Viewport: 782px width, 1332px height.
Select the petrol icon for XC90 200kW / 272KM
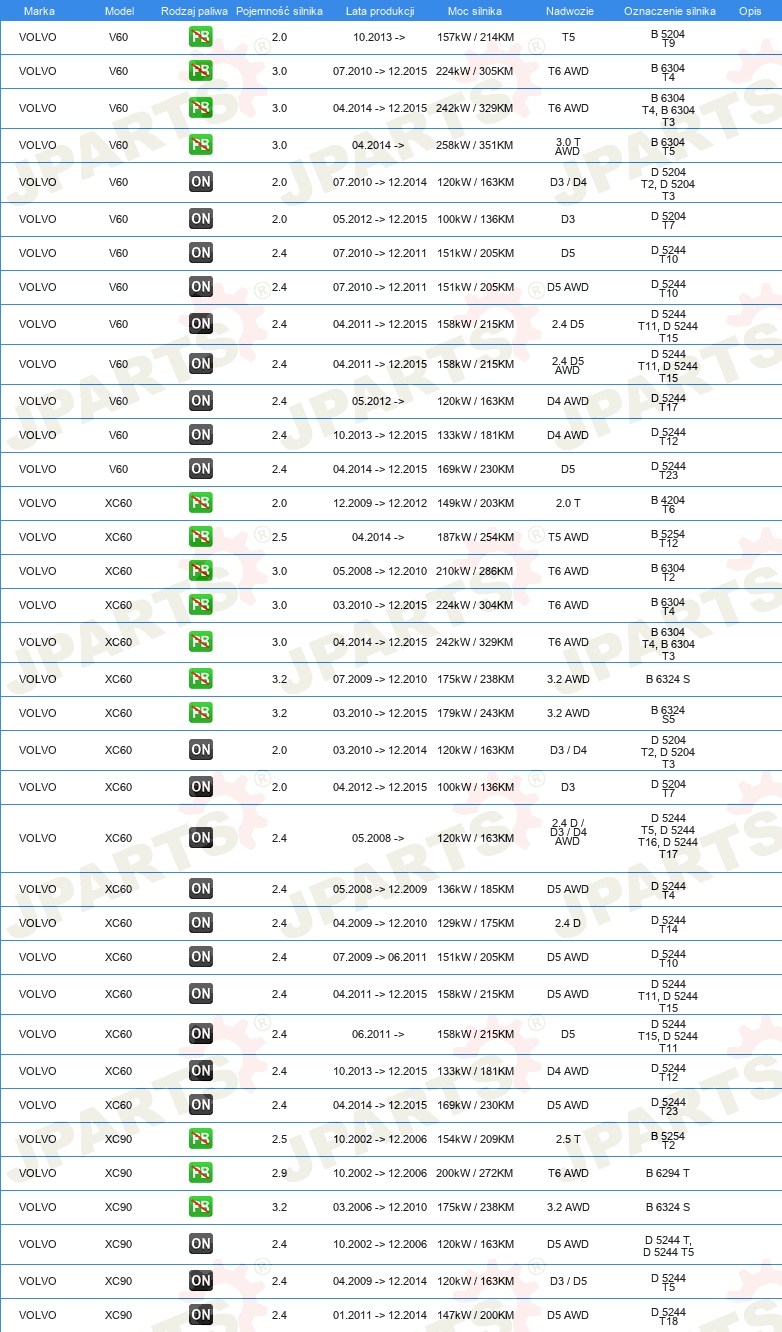pos(201,1173)
